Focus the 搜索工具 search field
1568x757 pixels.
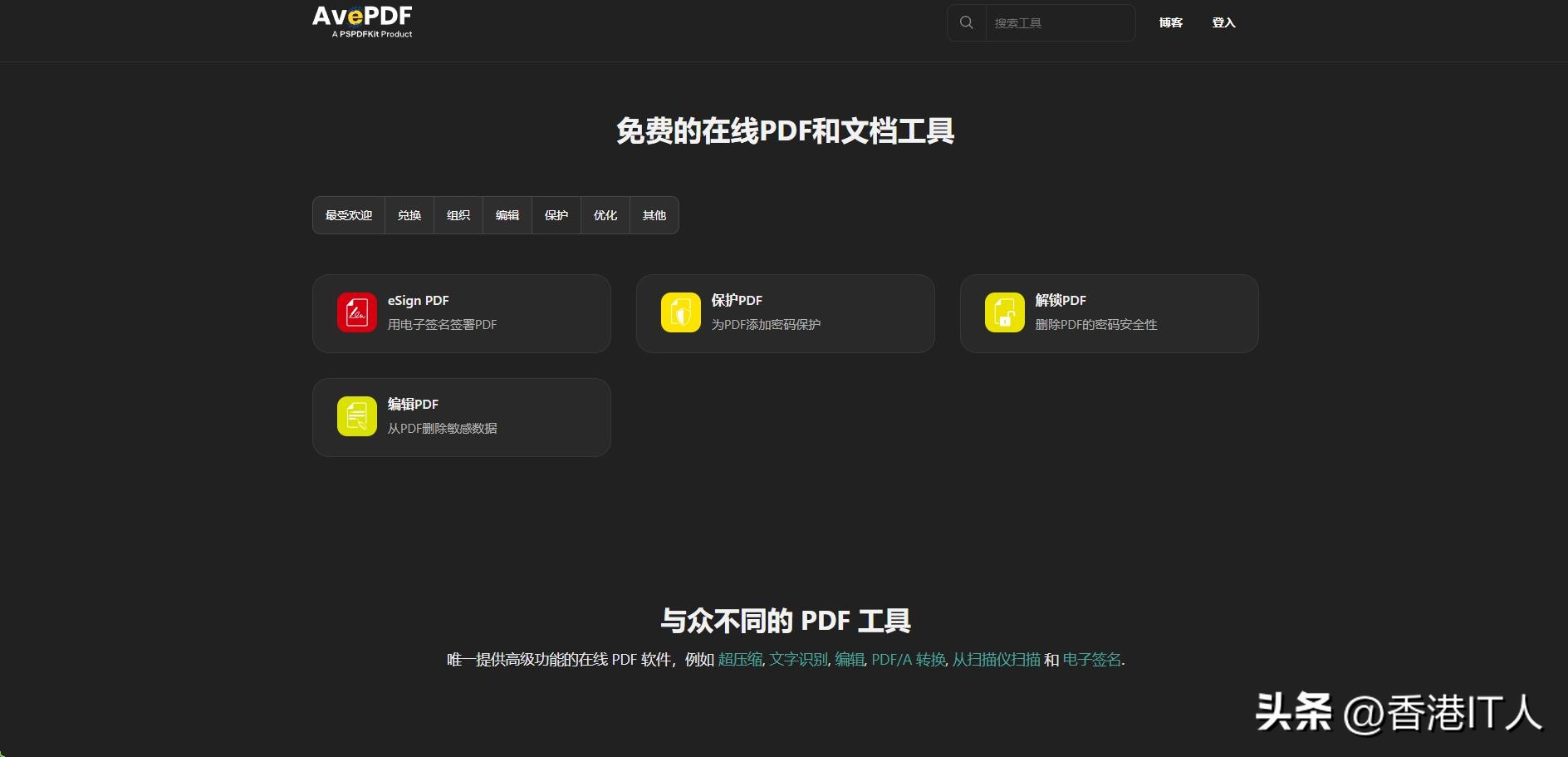coord(1060,23)
